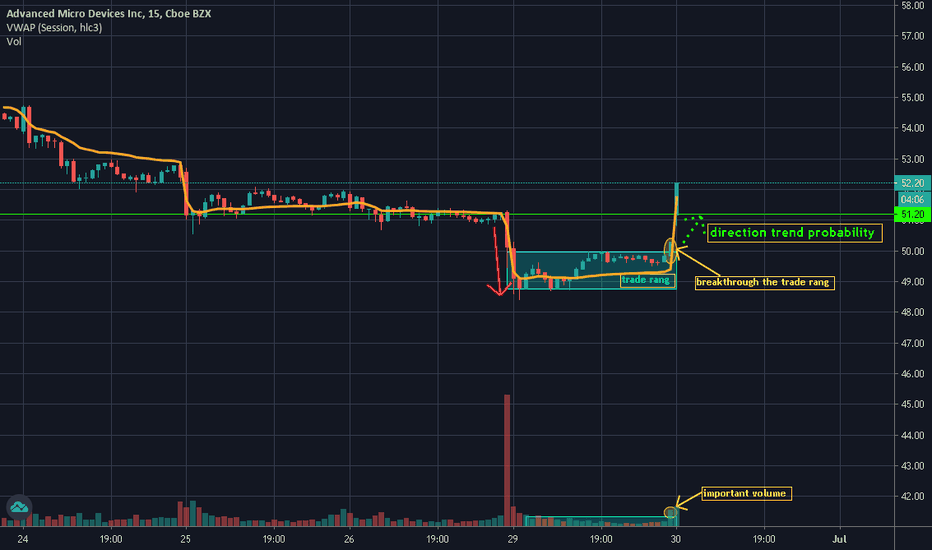This screenshot has height=550, width=932.
Task: Click the TradingView cloud logo icon
Action: point(19,507)
